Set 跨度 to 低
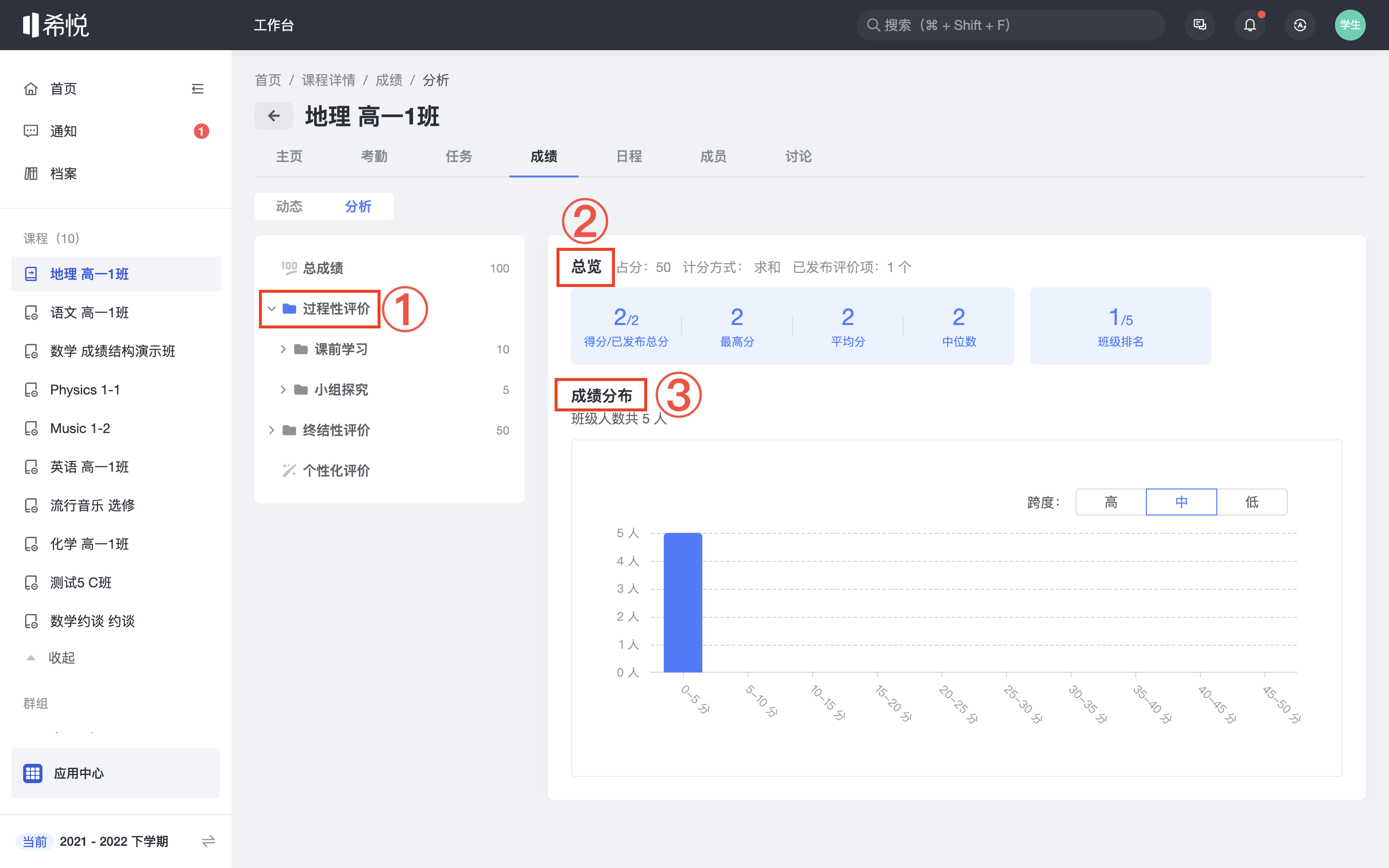The height and width of the screenshot is (868, 1389). click(x=1251, y=502)
